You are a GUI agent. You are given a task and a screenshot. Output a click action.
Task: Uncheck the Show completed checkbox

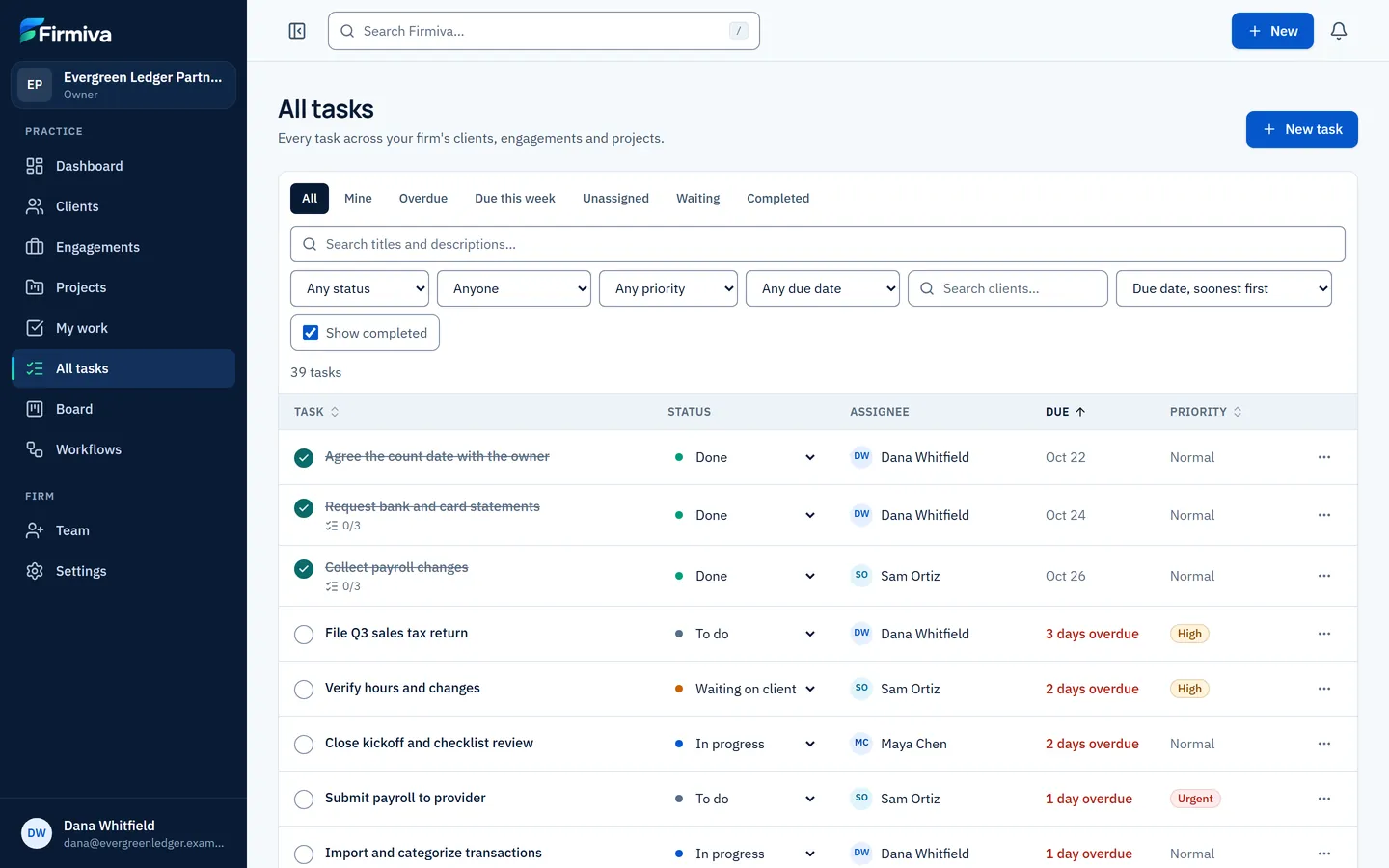[311, 333]
